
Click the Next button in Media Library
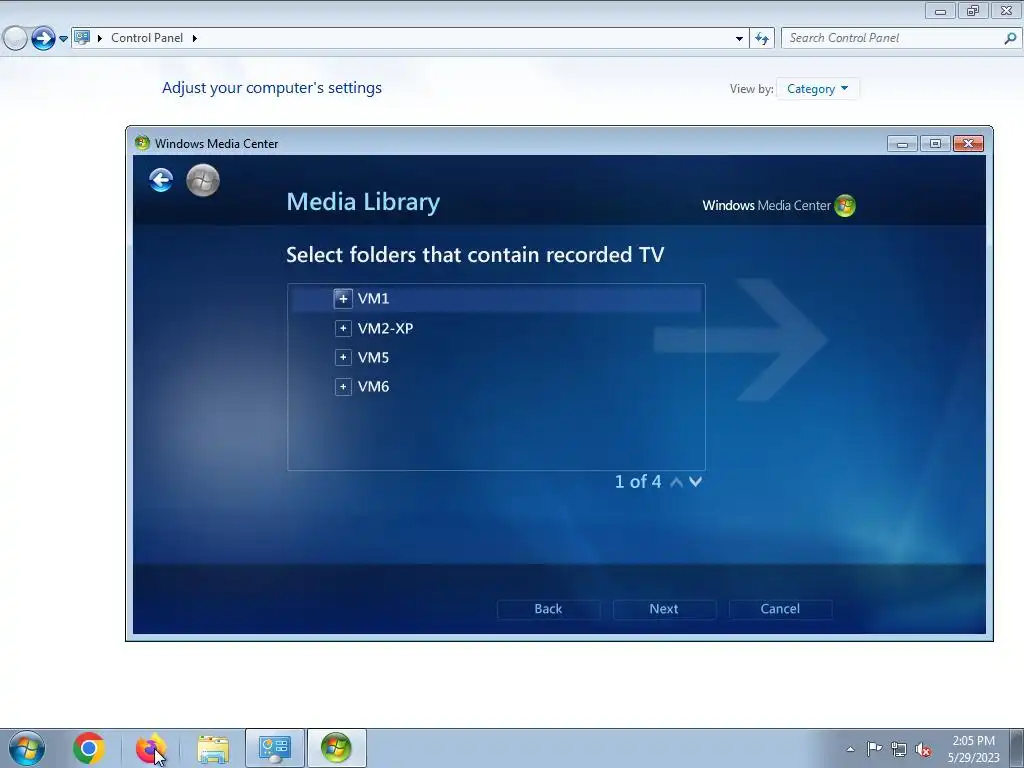point(664,609)
